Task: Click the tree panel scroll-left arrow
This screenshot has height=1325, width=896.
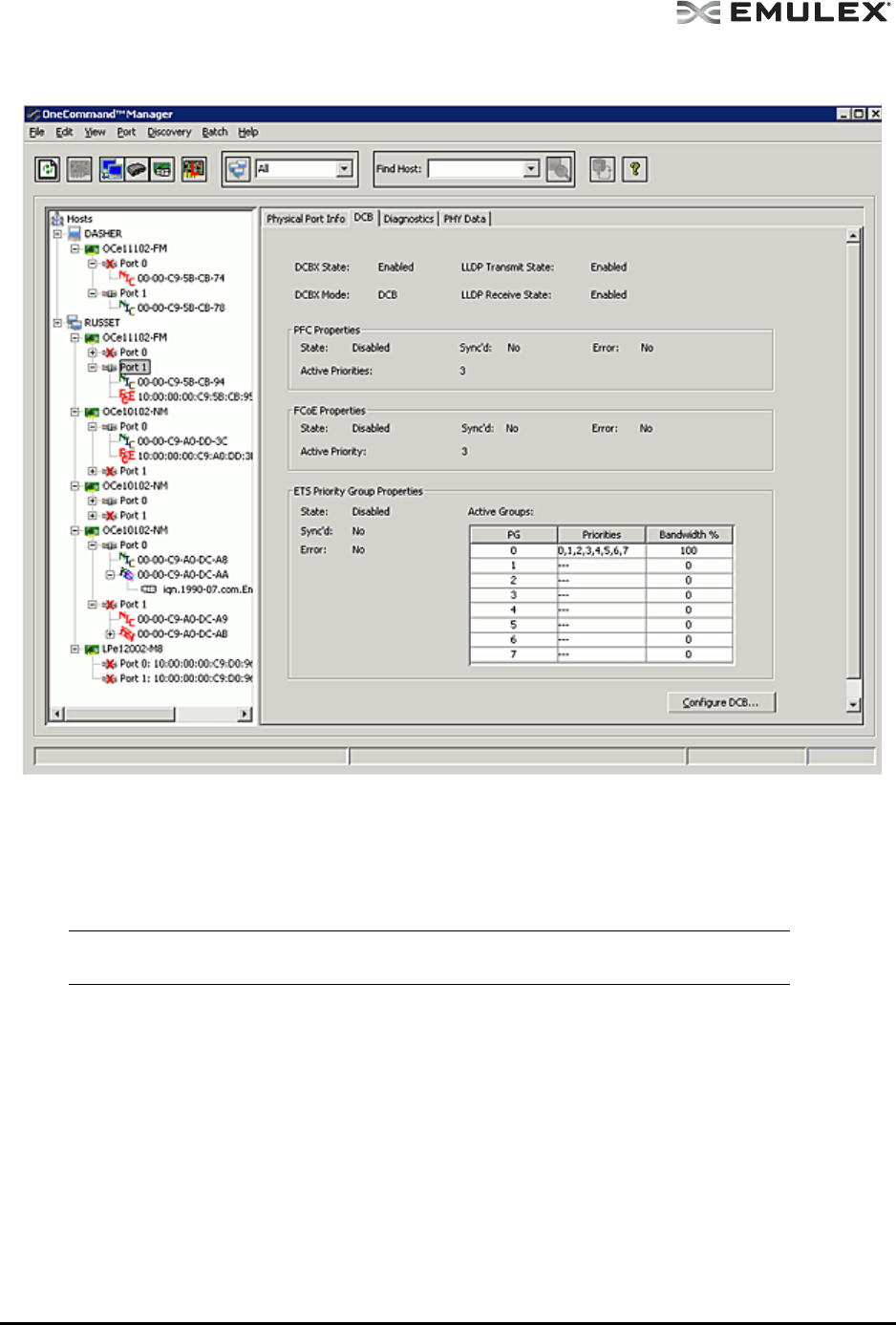Action: [x=57, y=714]
